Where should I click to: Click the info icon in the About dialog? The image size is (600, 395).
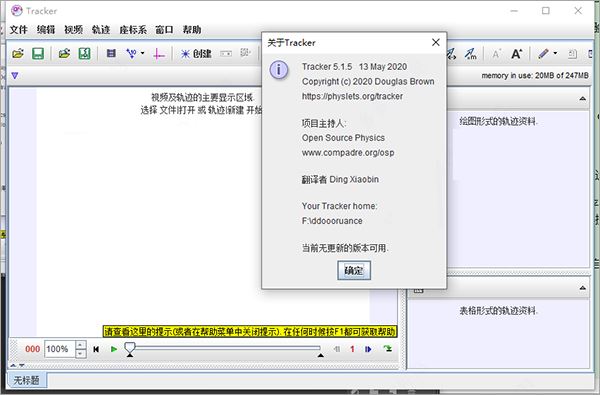279,70
